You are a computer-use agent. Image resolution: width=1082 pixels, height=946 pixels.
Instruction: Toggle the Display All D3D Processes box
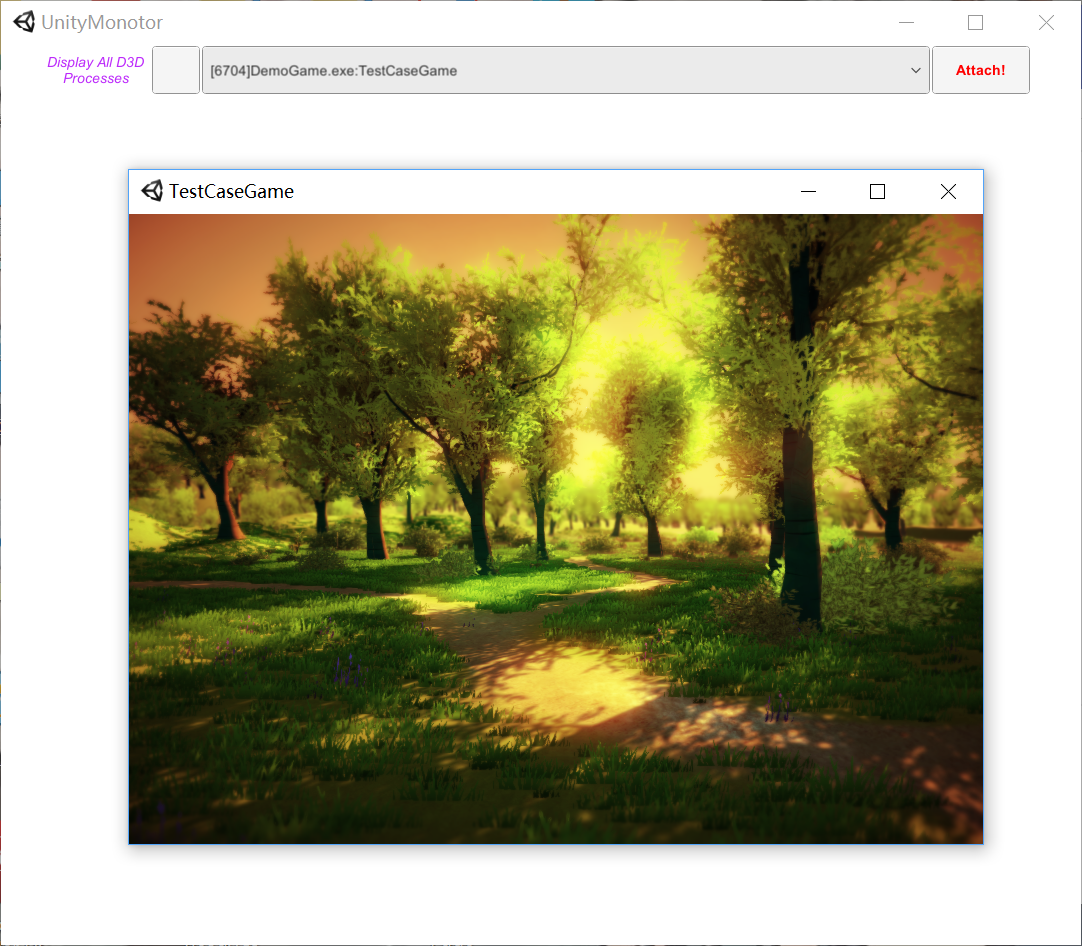pos(176,70)
